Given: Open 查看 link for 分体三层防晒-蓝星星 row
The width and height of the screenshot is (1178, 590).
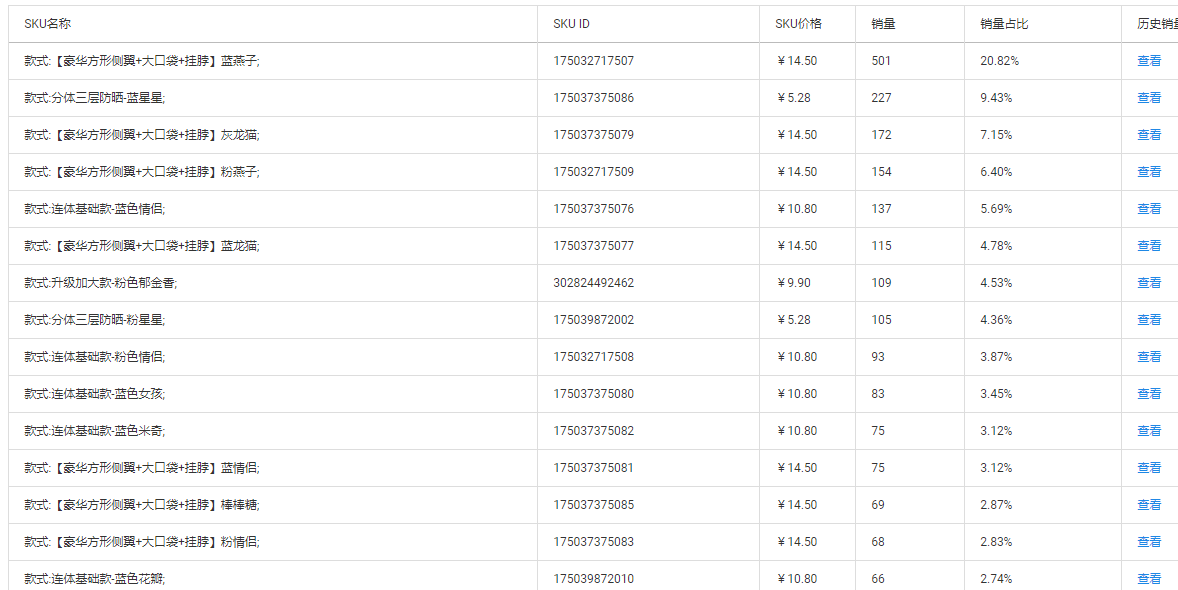Looking at the screenshot, I should [1149, 98].
